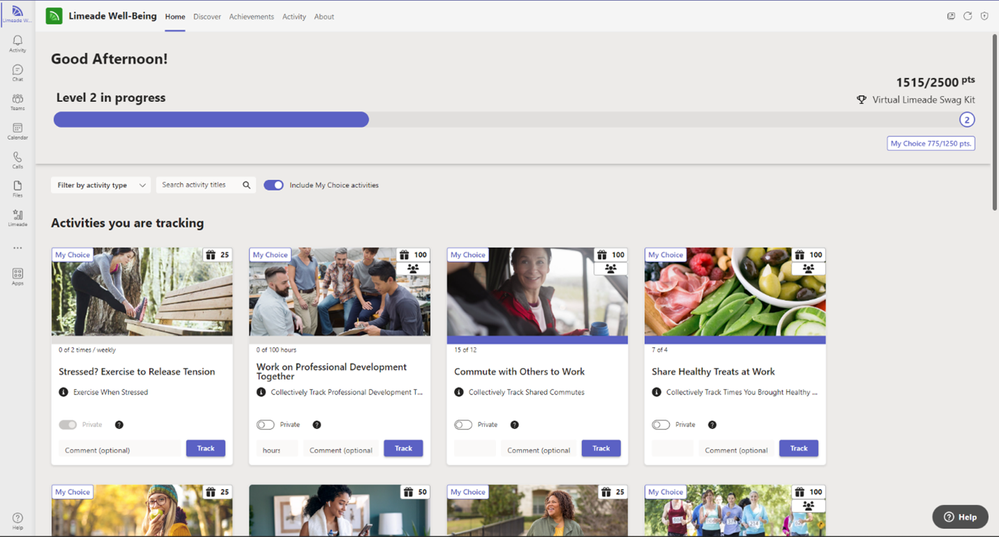The image size is (999, 537).
Task: Open the Achievements tab
Action: click(252, 17)
